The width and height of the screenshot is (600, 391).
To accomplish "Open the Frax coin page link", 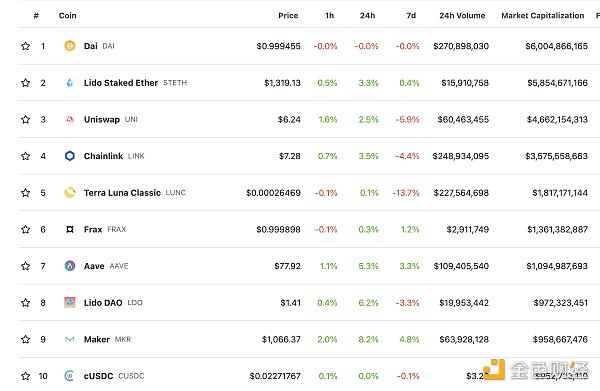I will point(93,230).
